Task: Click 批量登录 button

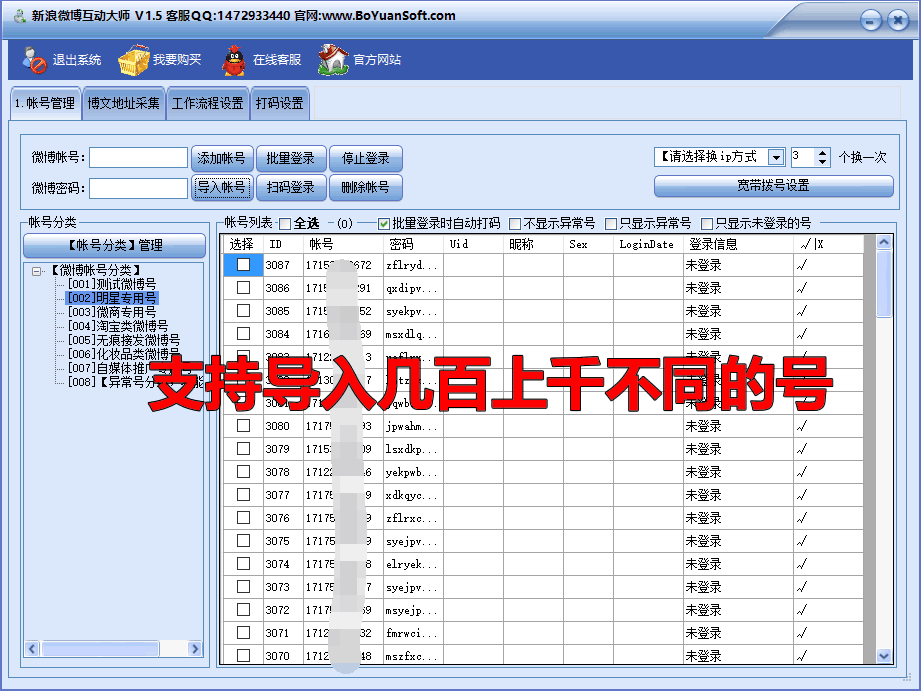Action: [291, 158]
